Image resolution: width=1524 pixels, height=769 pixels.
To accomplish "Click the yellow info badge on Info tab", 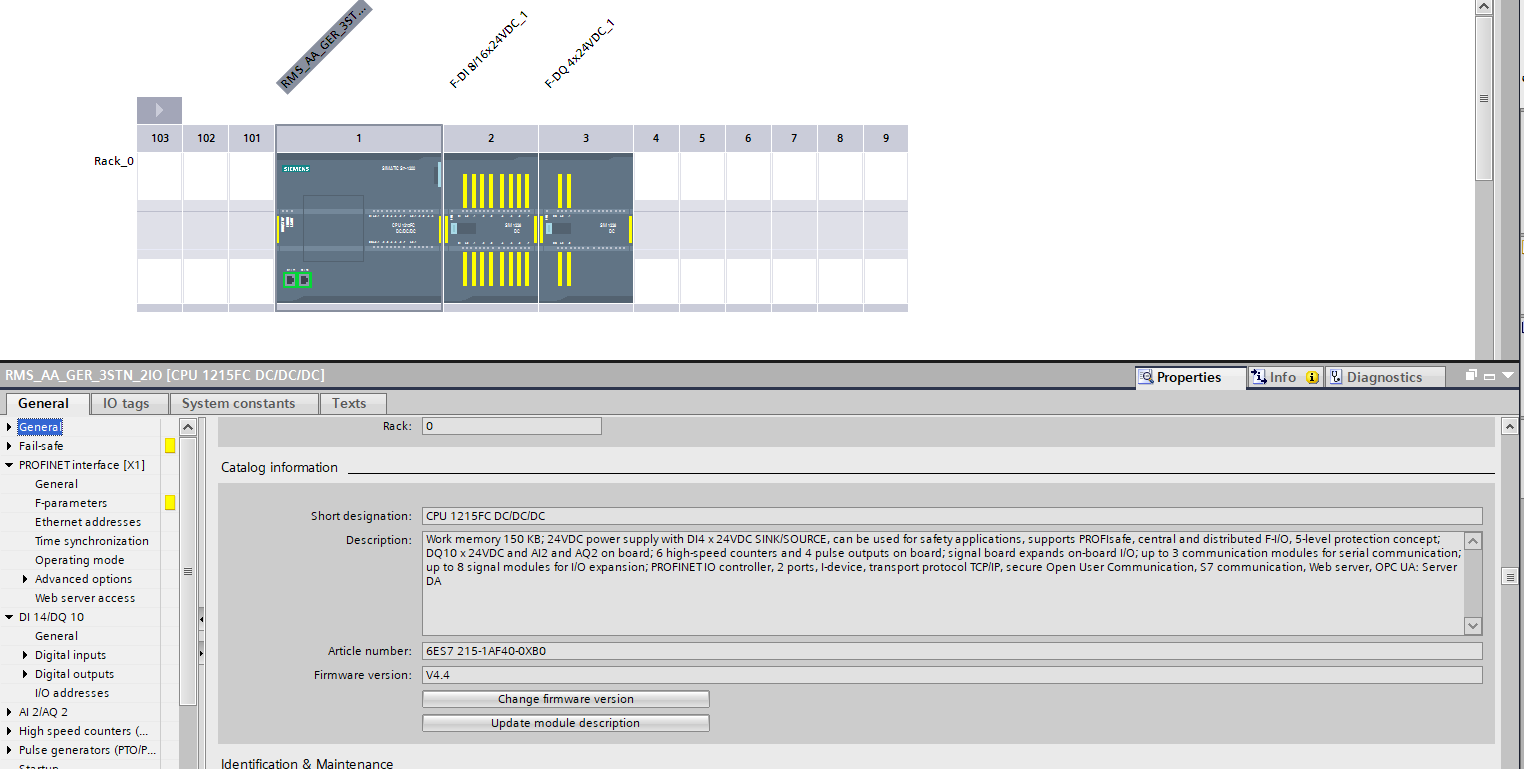I will pyautogui.click(x=1312, y=377).
